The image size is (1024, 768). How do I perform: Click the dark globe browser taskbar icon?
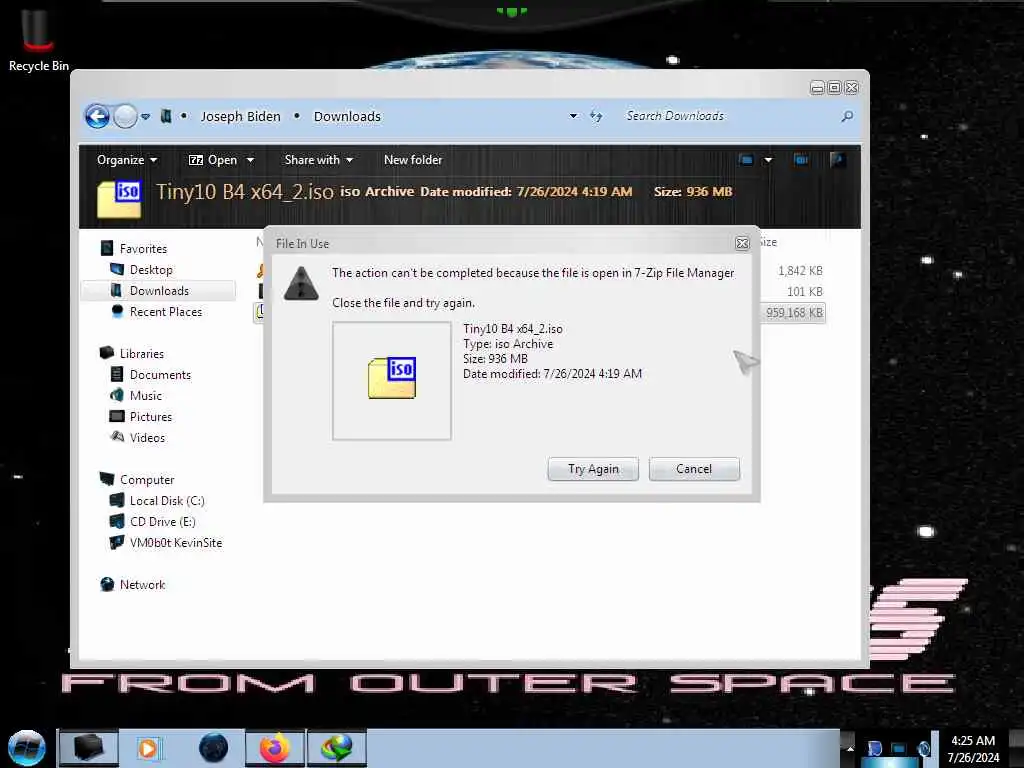pos(214,748)
